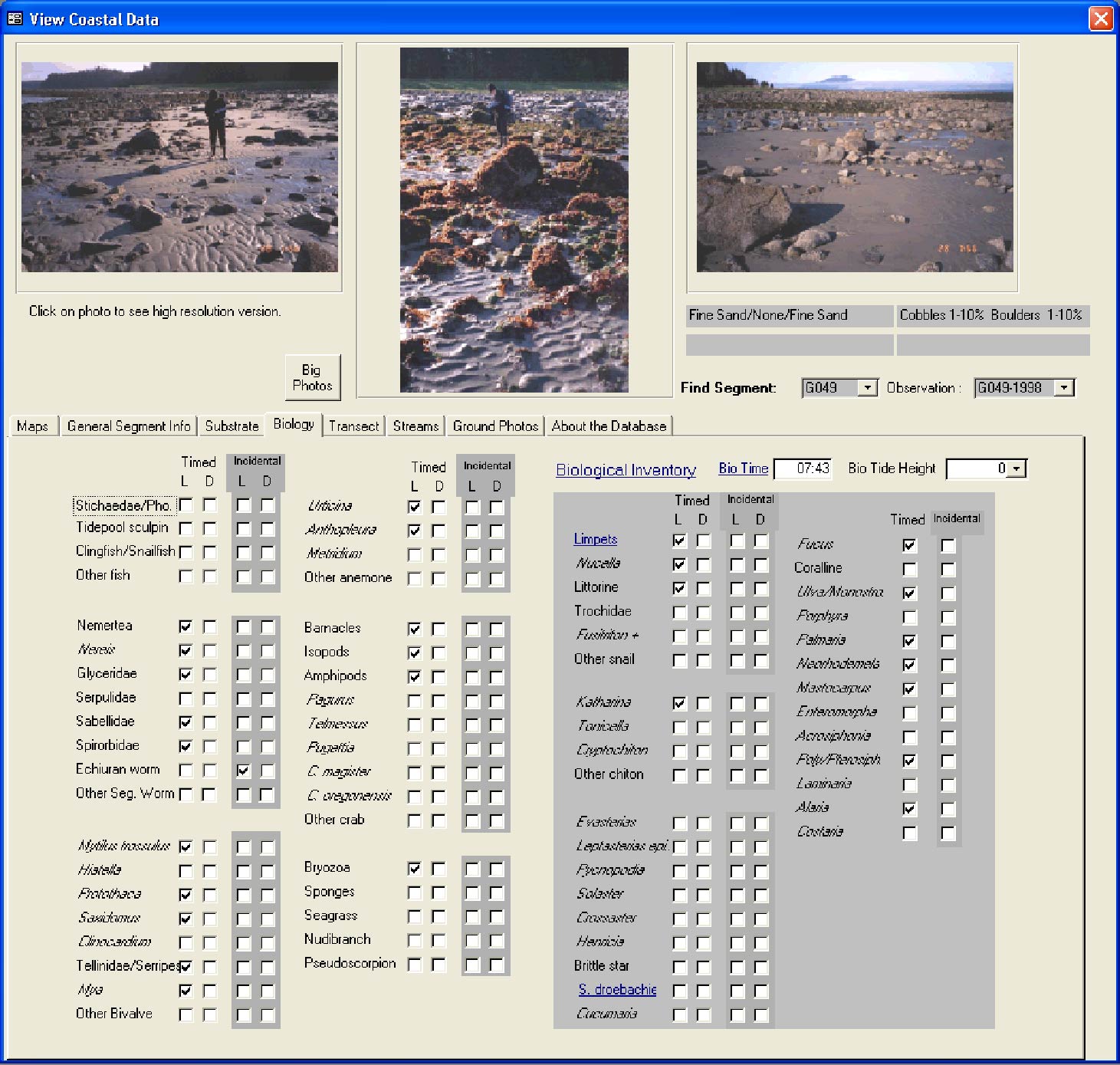Check Trochidae Timed L checkbox

pos(679,613)
